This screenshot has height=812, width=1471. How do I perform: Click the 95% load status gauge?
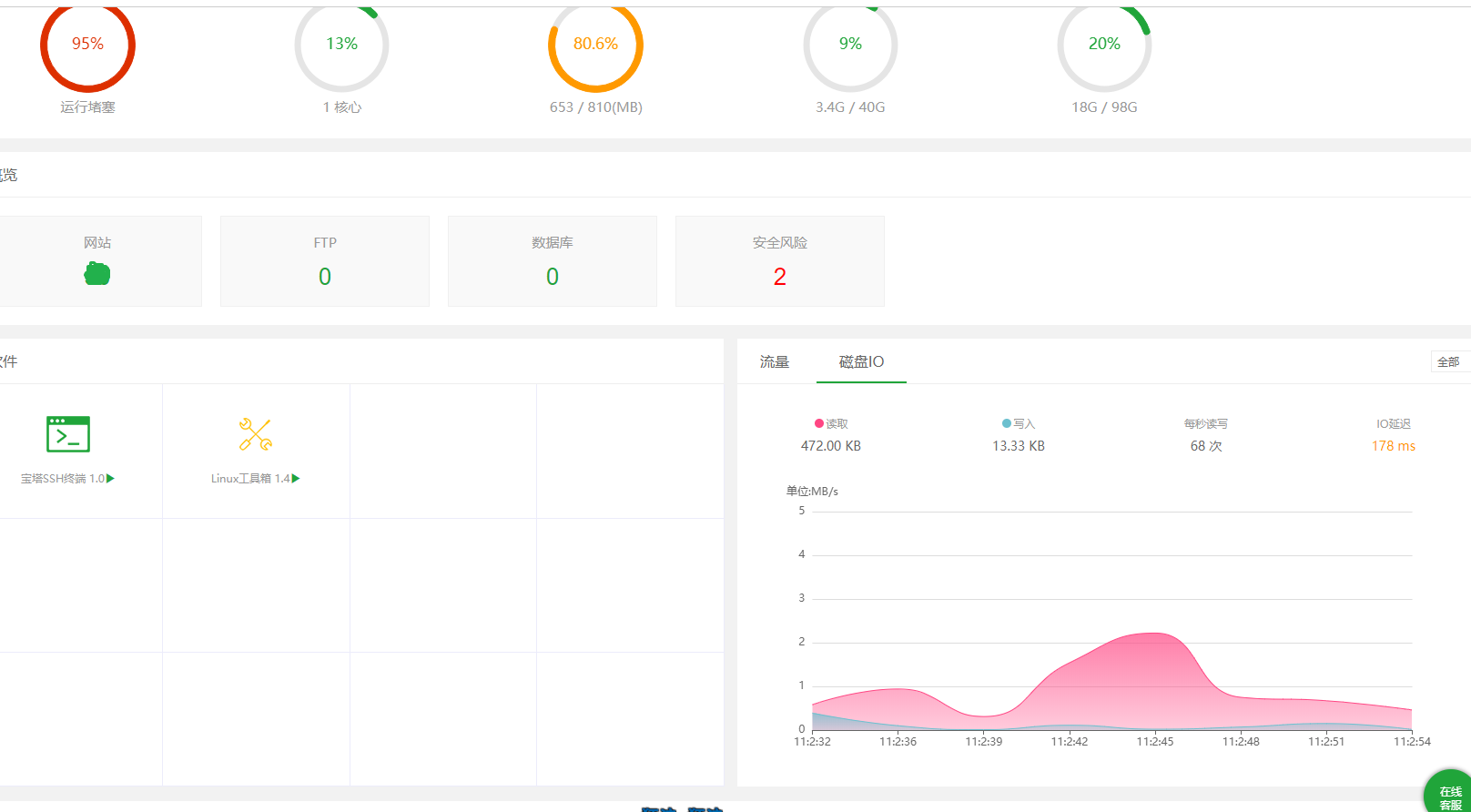click(x=88, y=45)
